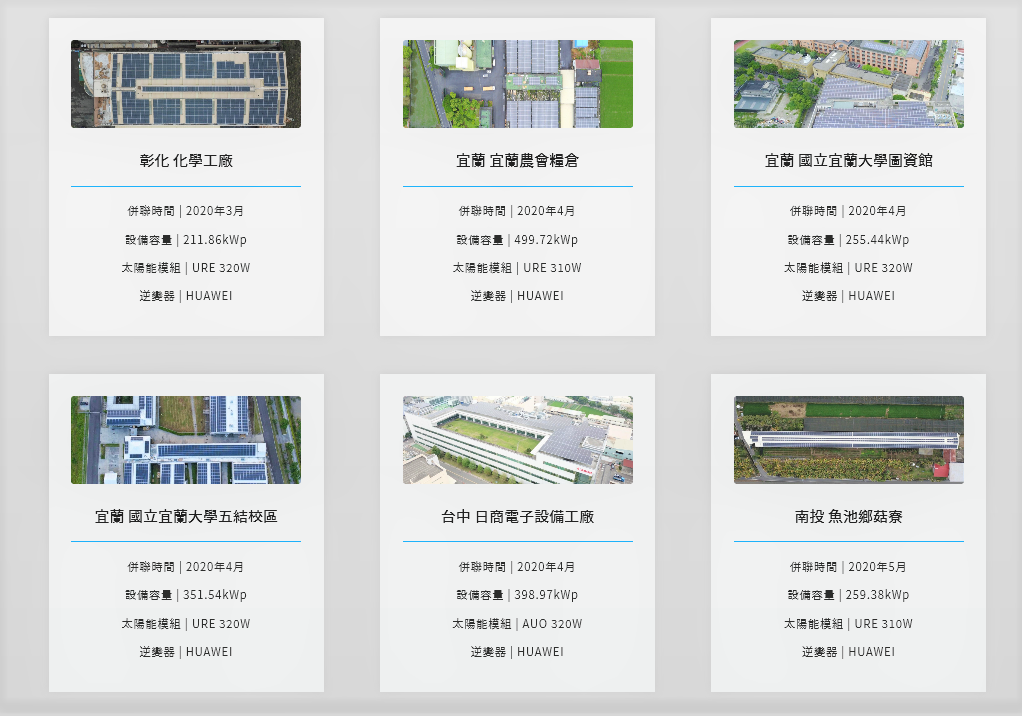
Task: Select the 南投 魚池鄉菇寮 project image
Action: [x=848, y=440]
